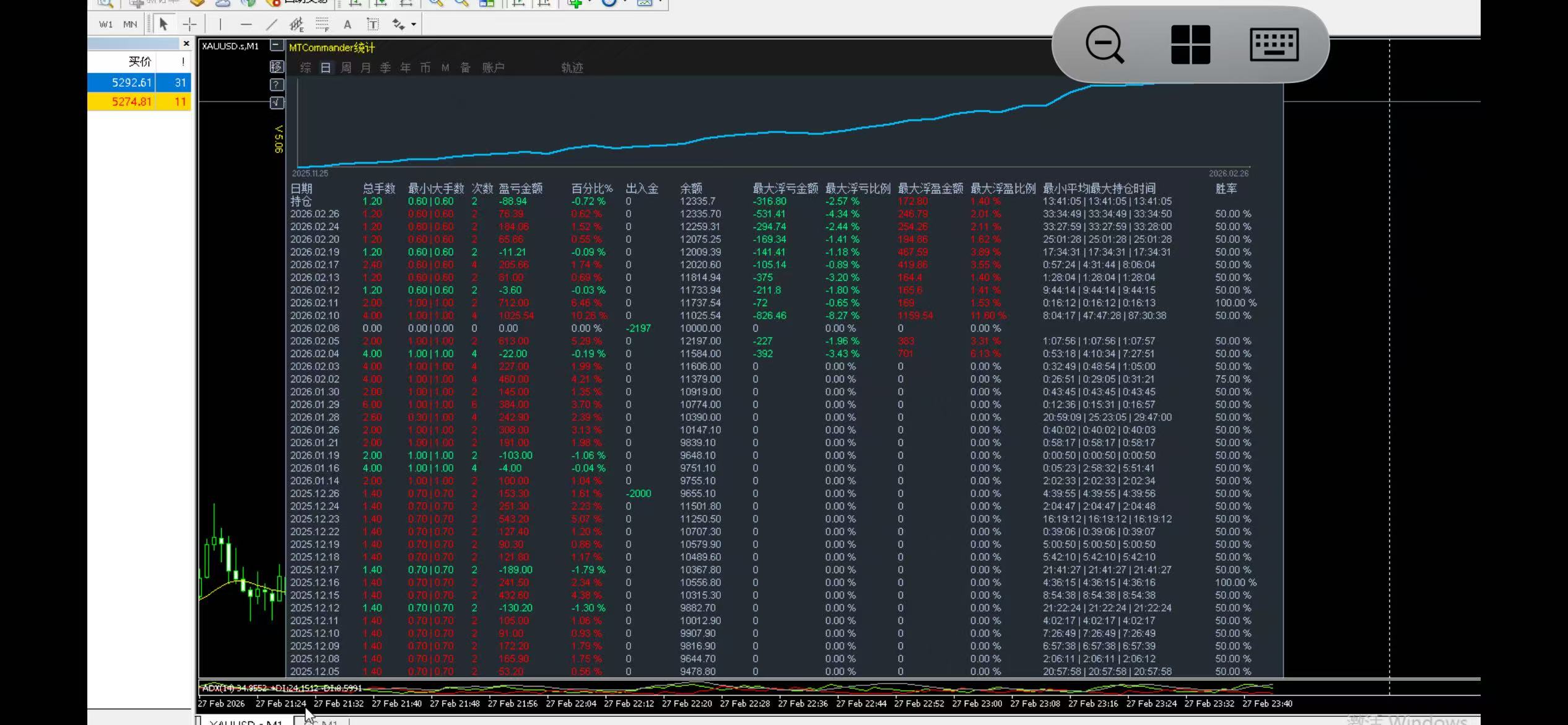Click the 轨迹 button in the statistics panel
Viewport: 1568px width, 725px height.
(x=571, y=68)
